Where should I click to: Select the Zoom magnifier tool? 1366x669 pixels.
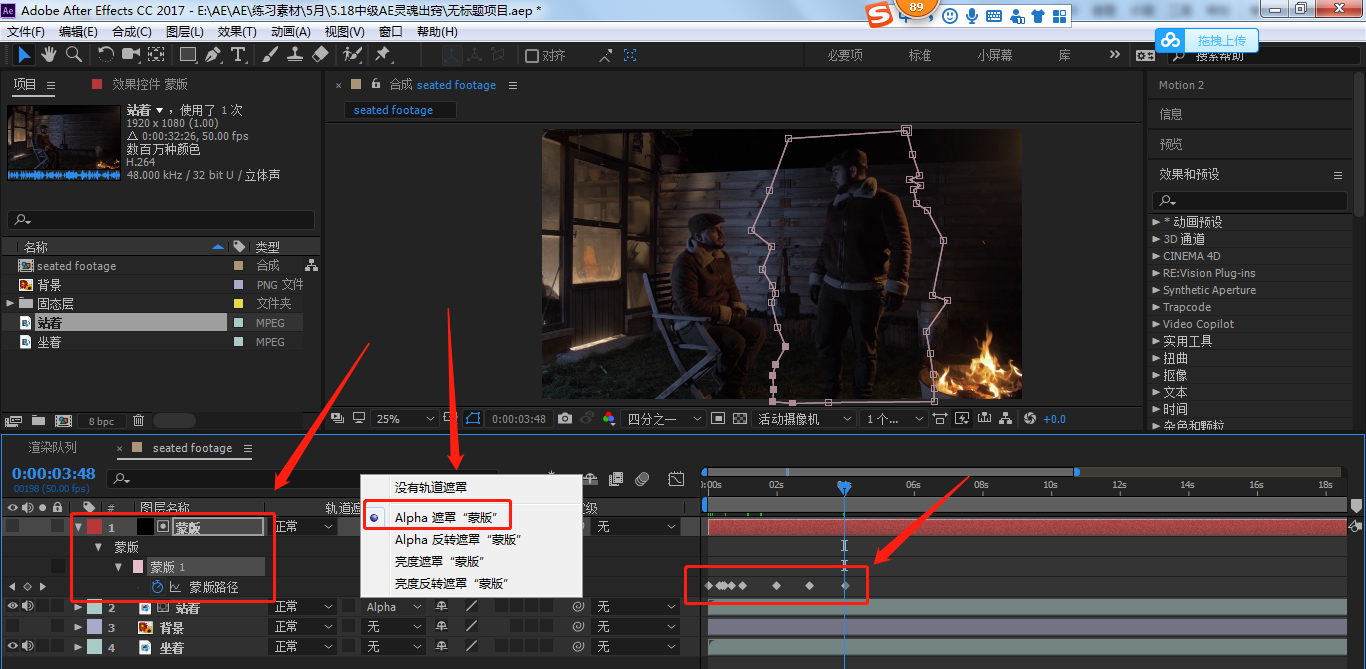(x=73, y=54)
